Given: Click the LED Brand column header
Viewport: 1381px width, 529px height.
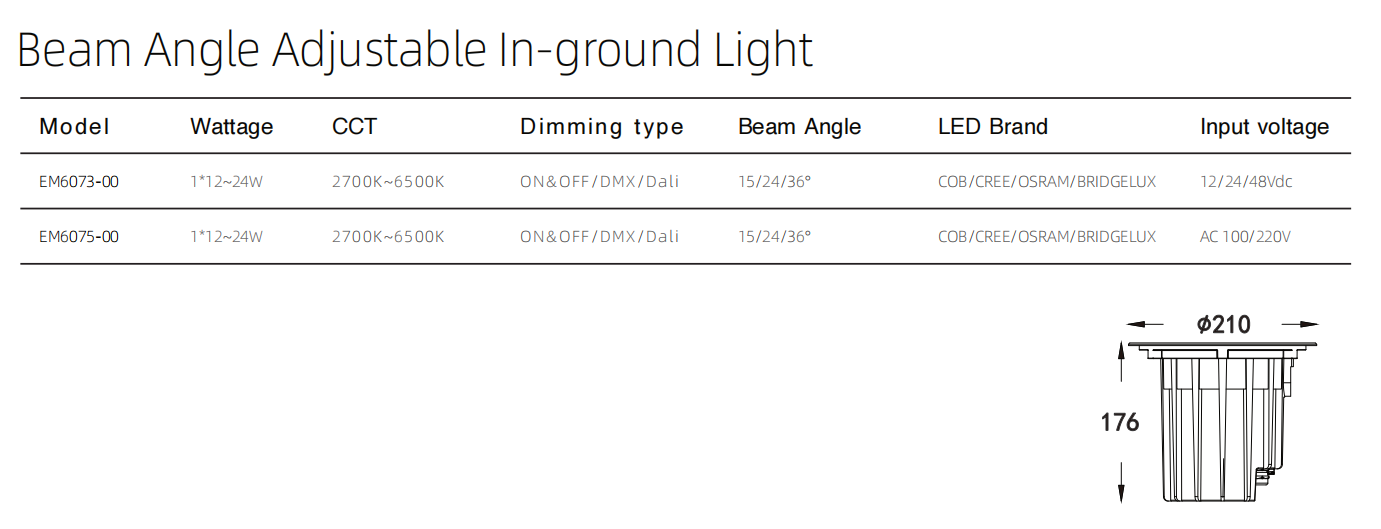Looking at the screenshot, I should pyautogui.click(x=992, y=127).
